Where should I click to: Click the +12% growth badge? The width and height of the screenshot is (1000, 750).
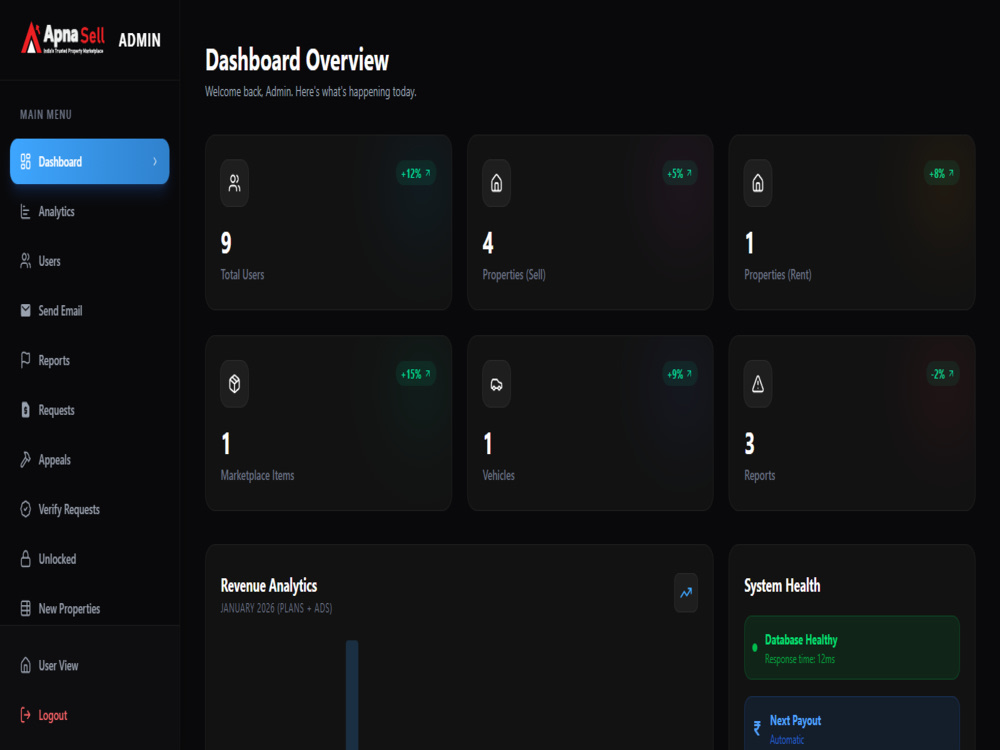[x=416, y=173]
